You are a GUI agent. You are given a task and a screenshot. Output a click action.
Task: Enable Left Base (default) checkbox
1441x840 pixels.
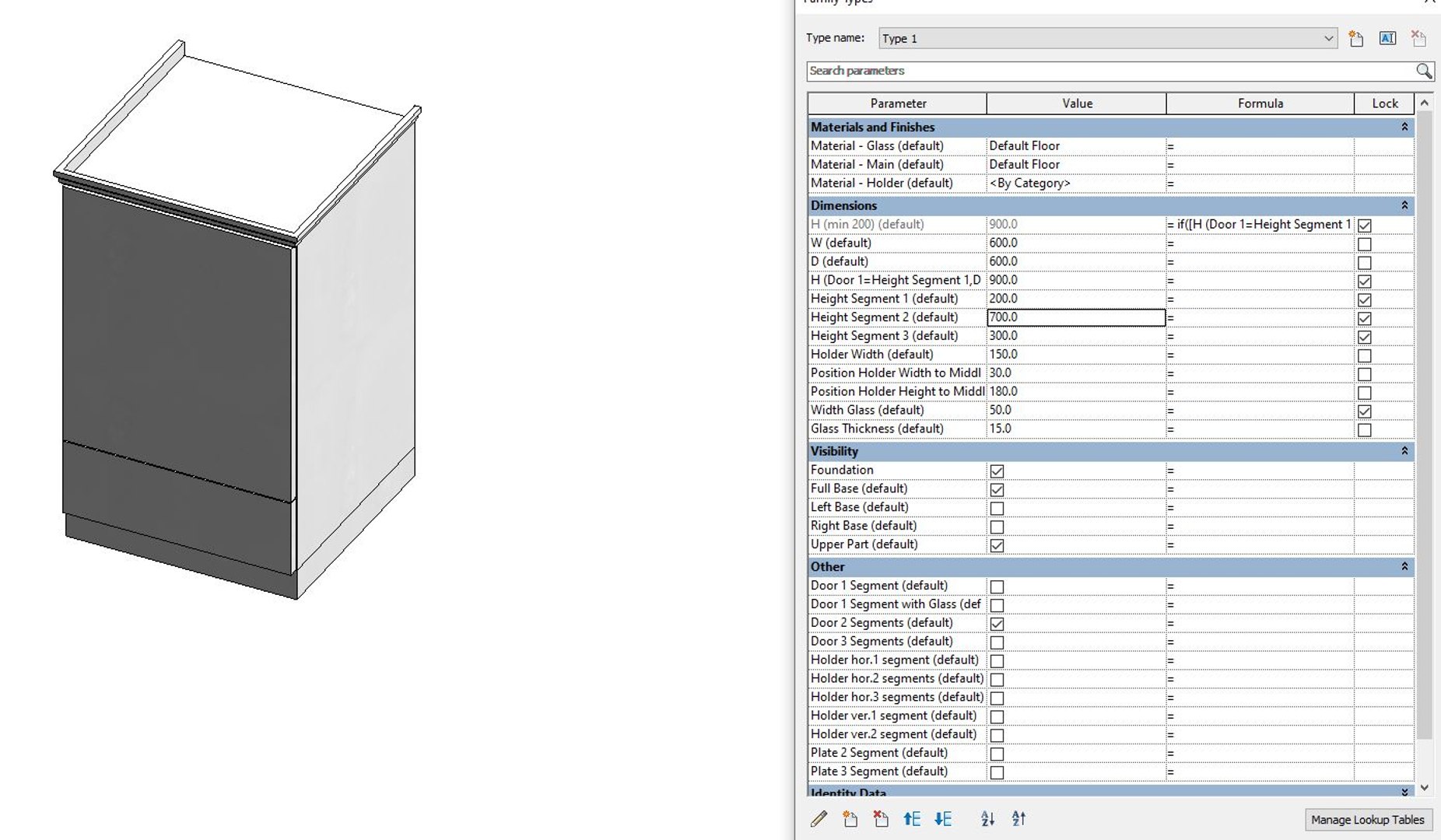click(997, 508)
